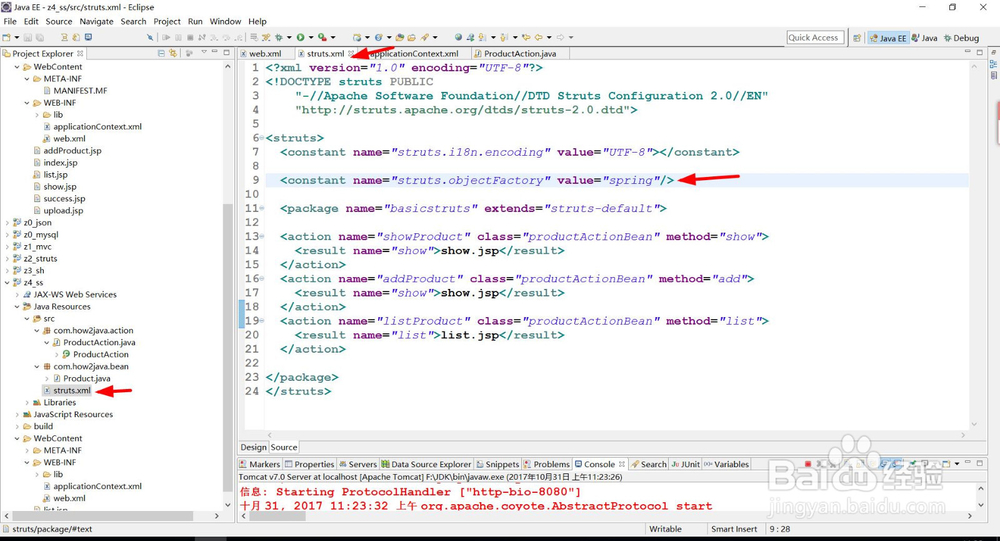This screenshot has width=1000, height=541.
Task: Open the Data Source Explorer tab
Action: tap(427, 464)
